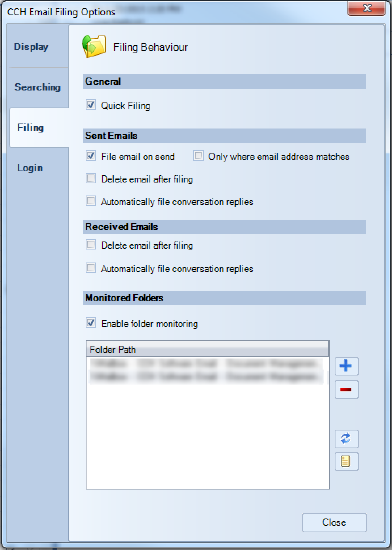This screenshot has width=392, height=550.
Task: Tick Automatically file conversation replies under Received Emails
Action: [x=91, y=268]
